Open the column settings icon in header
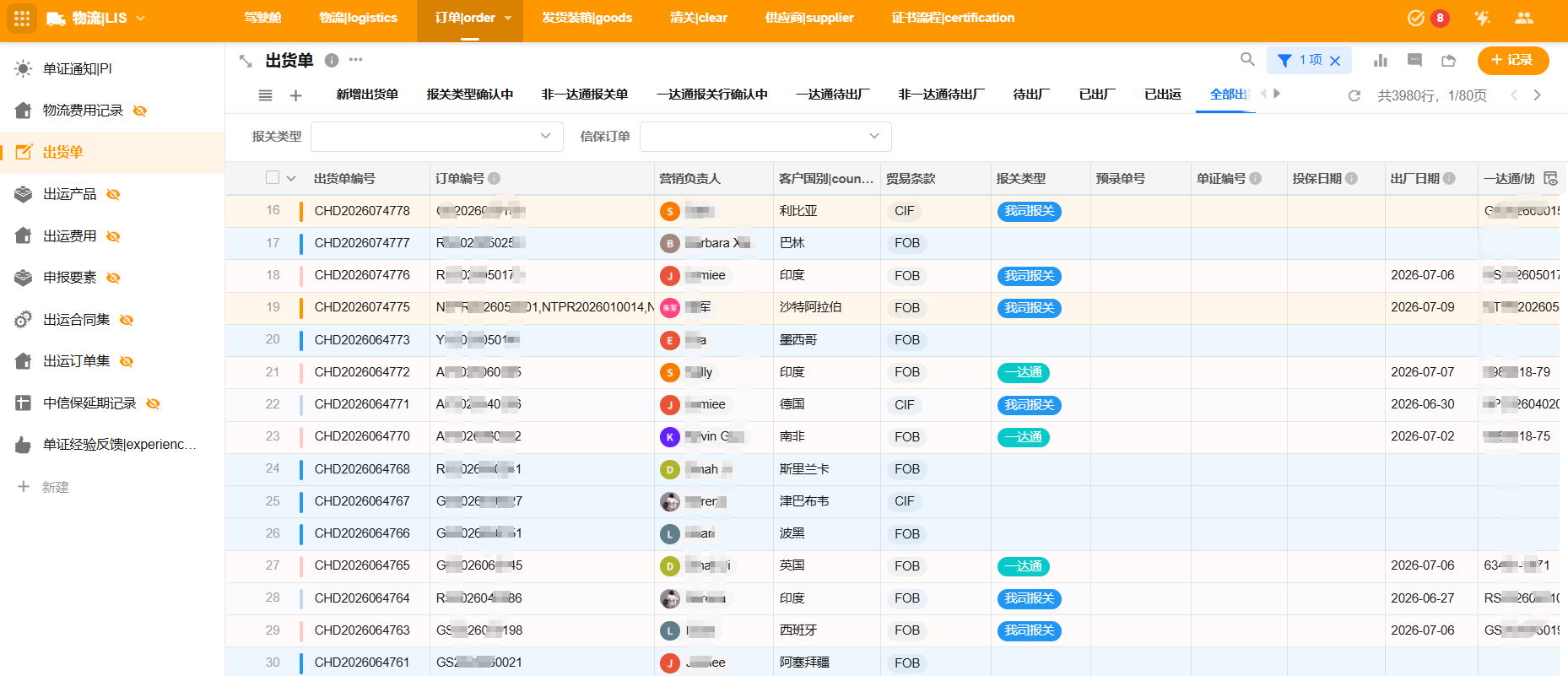Screen dimensions: 1568x676 pyautogui.click(x=1550, y=178)
